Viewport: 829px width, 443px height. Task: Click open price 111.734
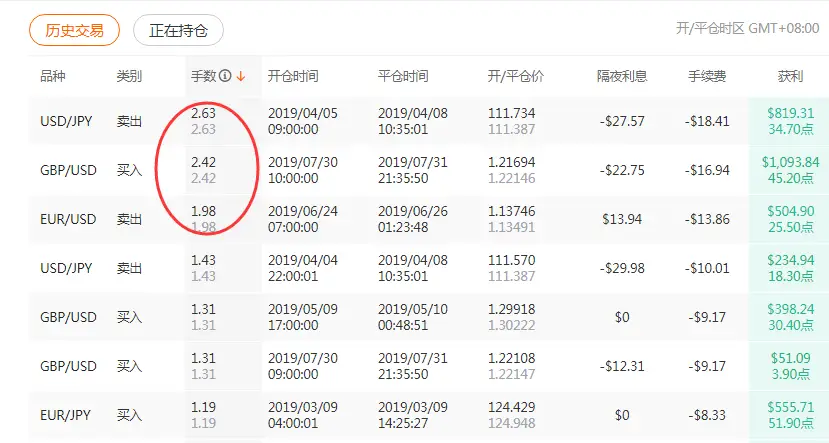(x=511, y=113)
